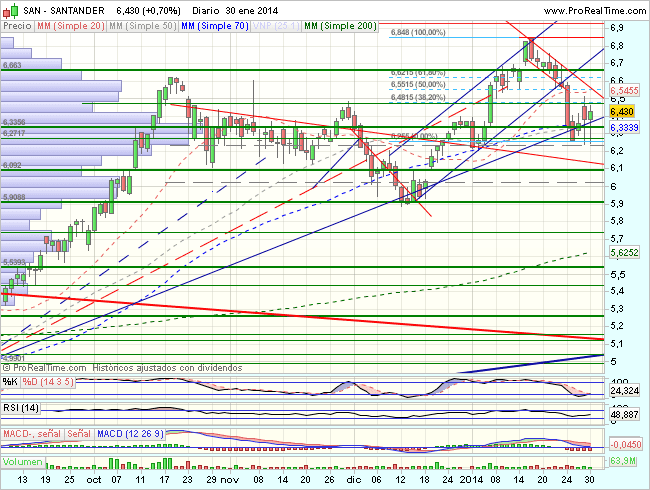Click the 6,3356 level label
This screenshot has height=490, width=650.
(x=14, y=122)
